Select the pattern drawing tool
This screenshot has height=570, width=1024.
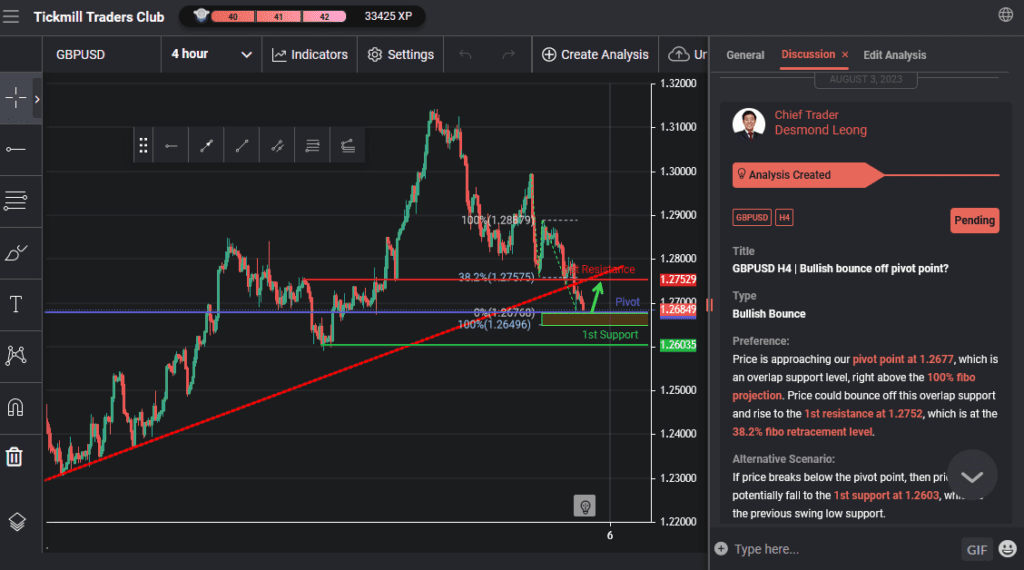(x=16, y=355)
